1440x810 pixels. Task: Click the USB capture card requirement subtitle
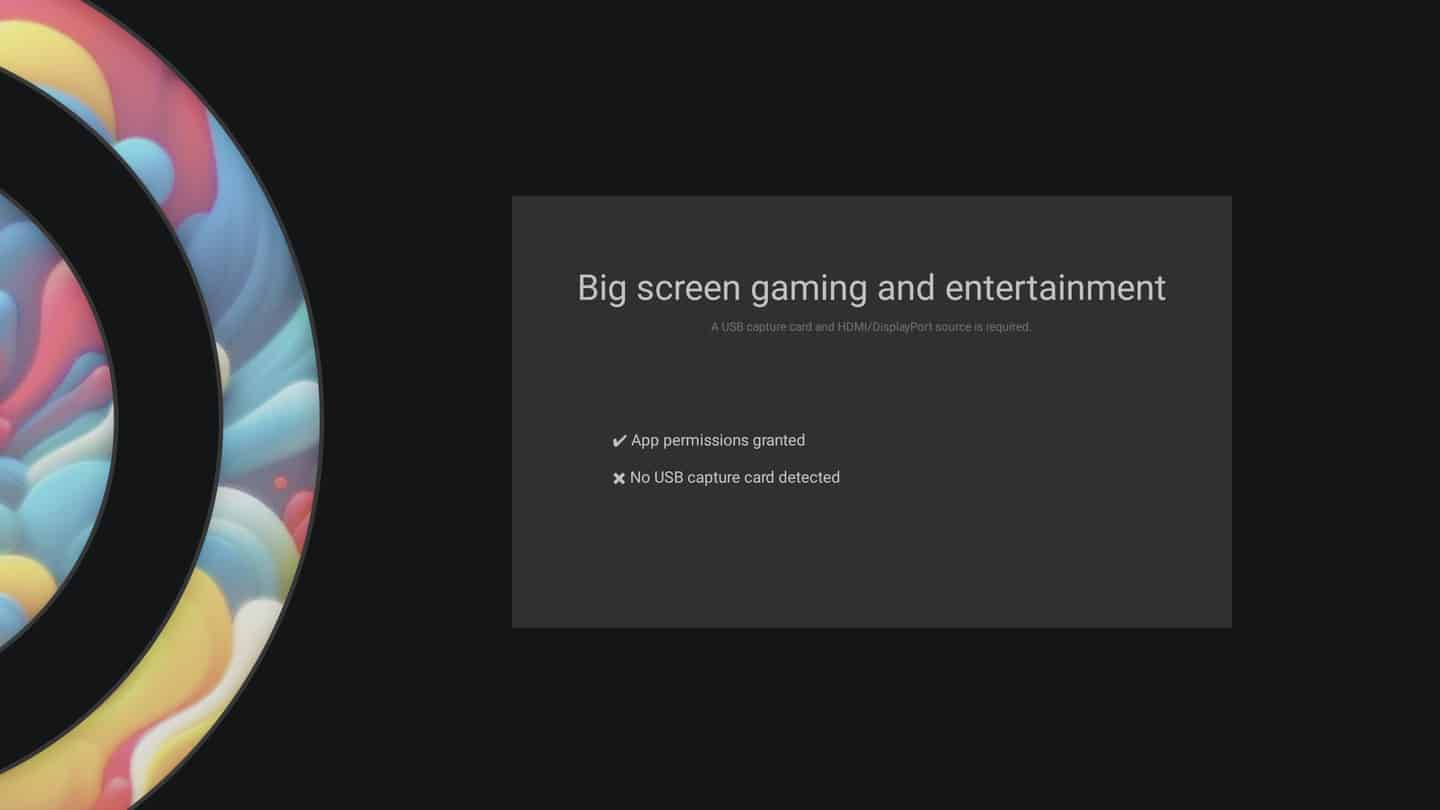(871, 327)
